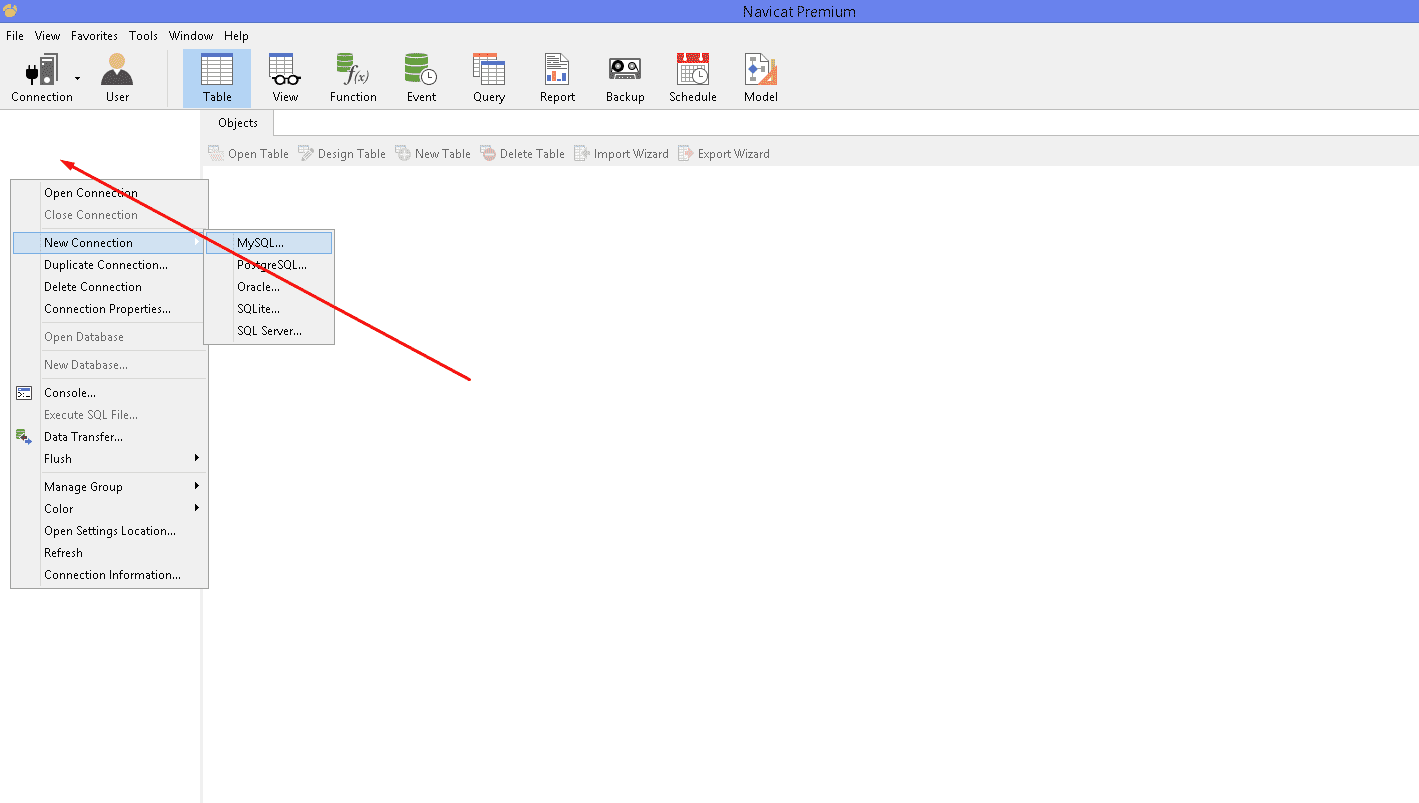Open the Report toolbar icon
Screen dimensions: 1419x803
557,78
